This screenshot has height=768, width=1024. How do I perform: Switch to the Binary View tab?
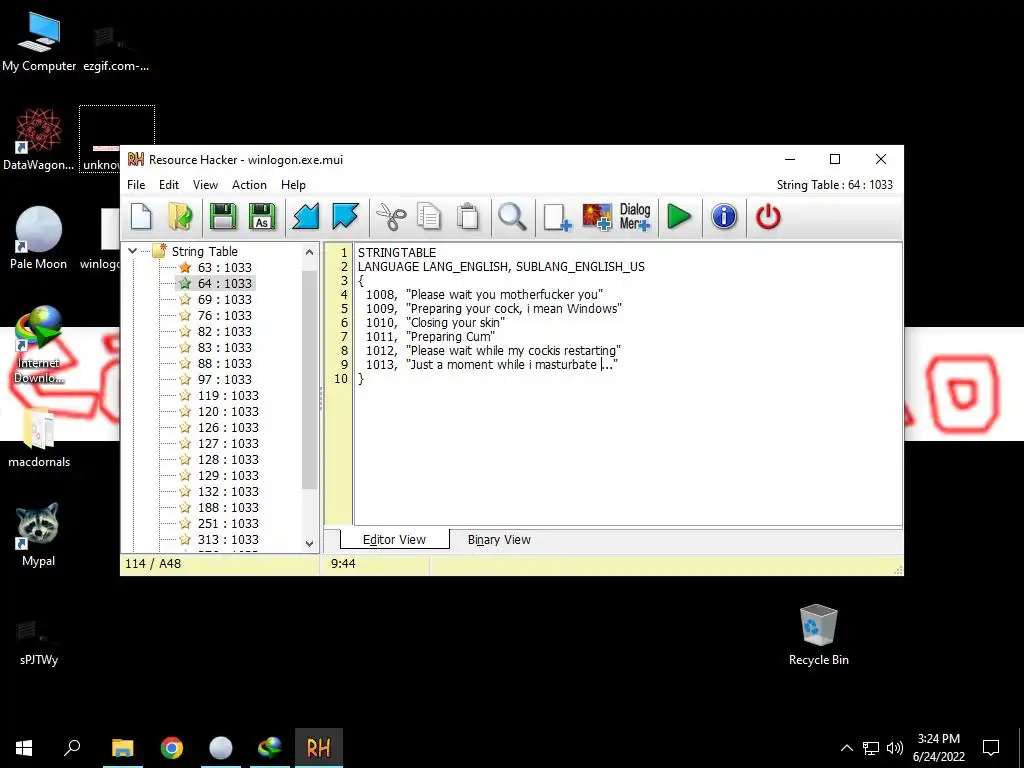click(x=499, y=539)
